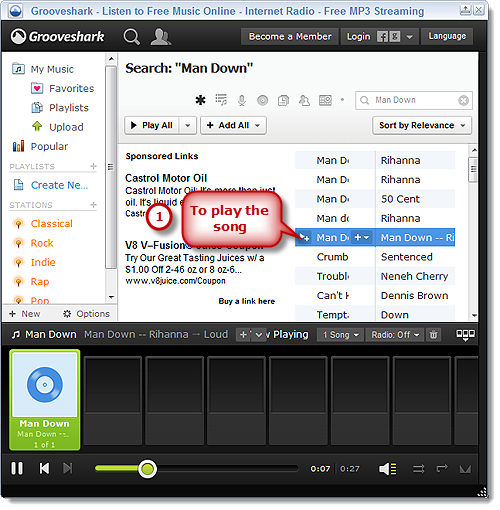Open Favorites in the sidebar

click(63, 89)
